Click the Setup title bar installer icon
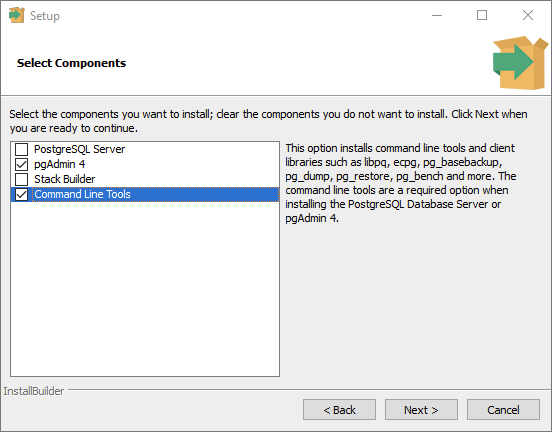Screen dimensions: 552x432 pos(17,15)
